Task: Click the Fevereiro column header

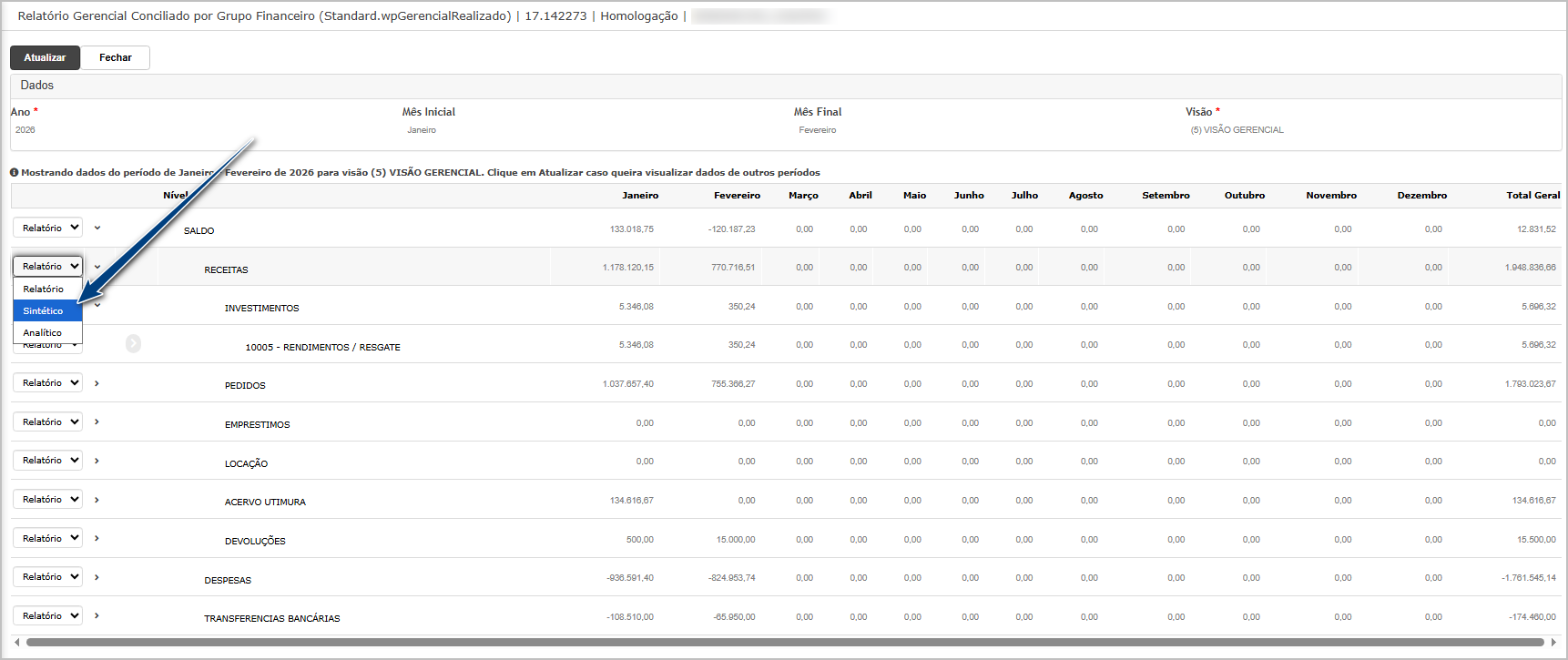Action: [737, 196]
